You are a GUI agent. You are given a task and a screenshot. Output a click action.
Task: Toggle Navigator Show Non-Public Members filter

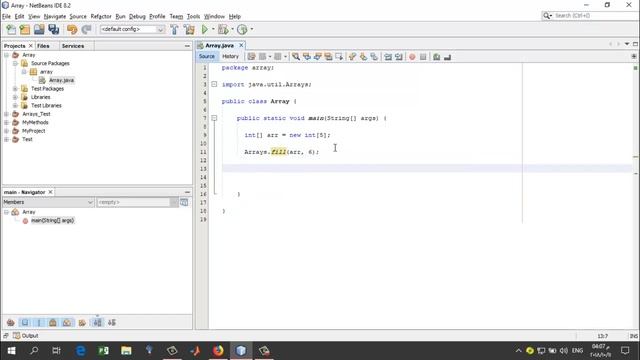click(53, 323)
